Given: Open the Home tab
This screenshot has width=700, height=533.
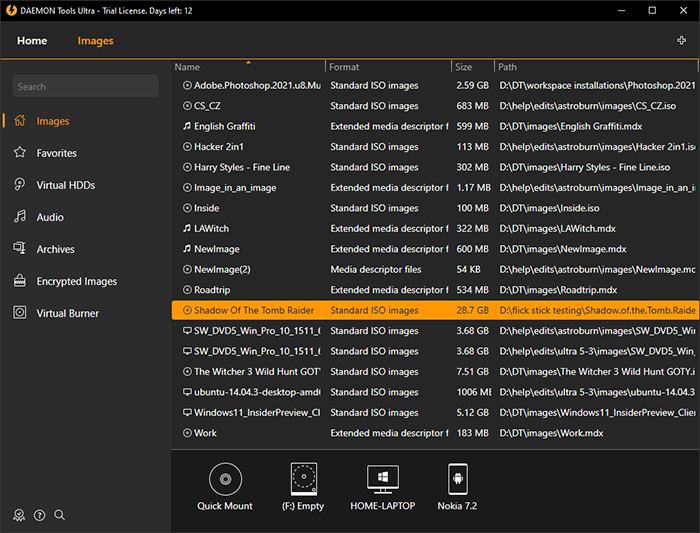Looking at the screenshot, I should pos(32,41).
